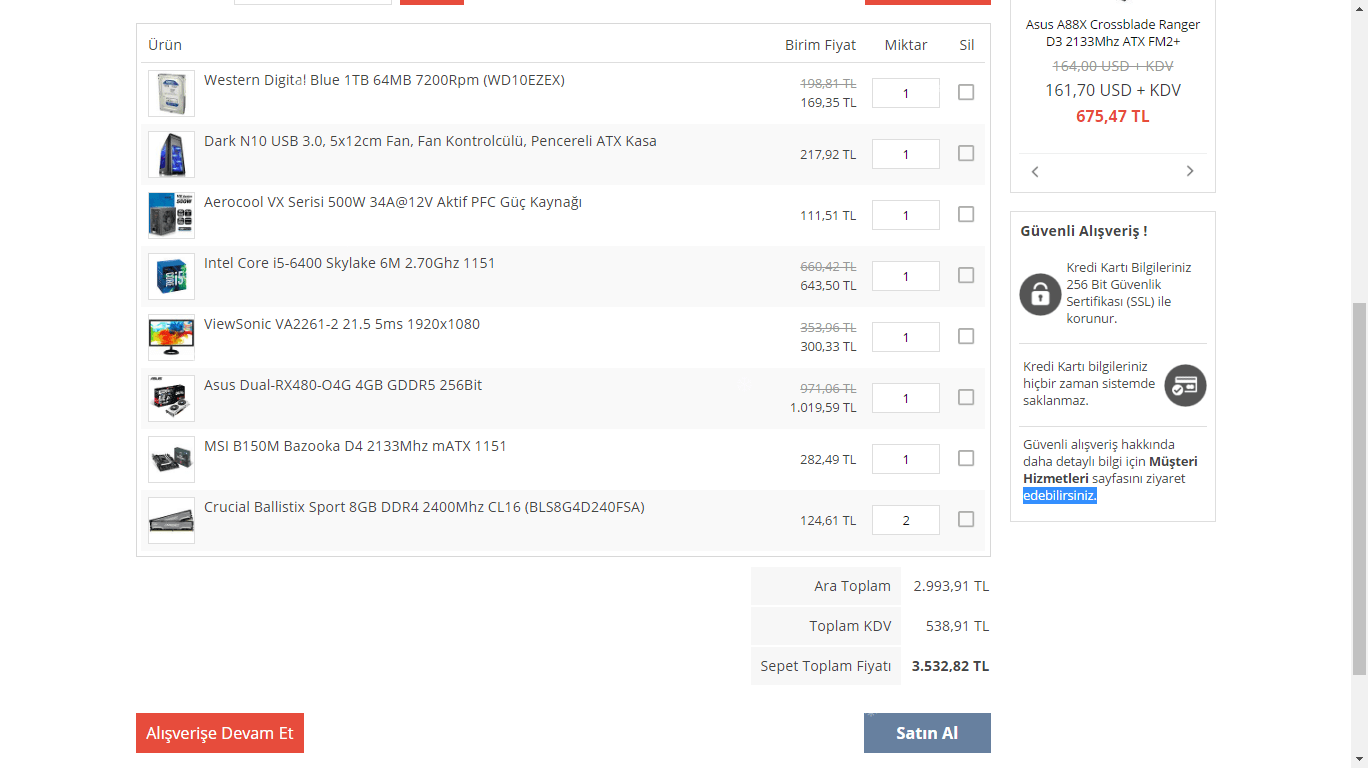Screen dimensions: 1368x768
Task: Click the Ürün column header
Action: point(165,45)
